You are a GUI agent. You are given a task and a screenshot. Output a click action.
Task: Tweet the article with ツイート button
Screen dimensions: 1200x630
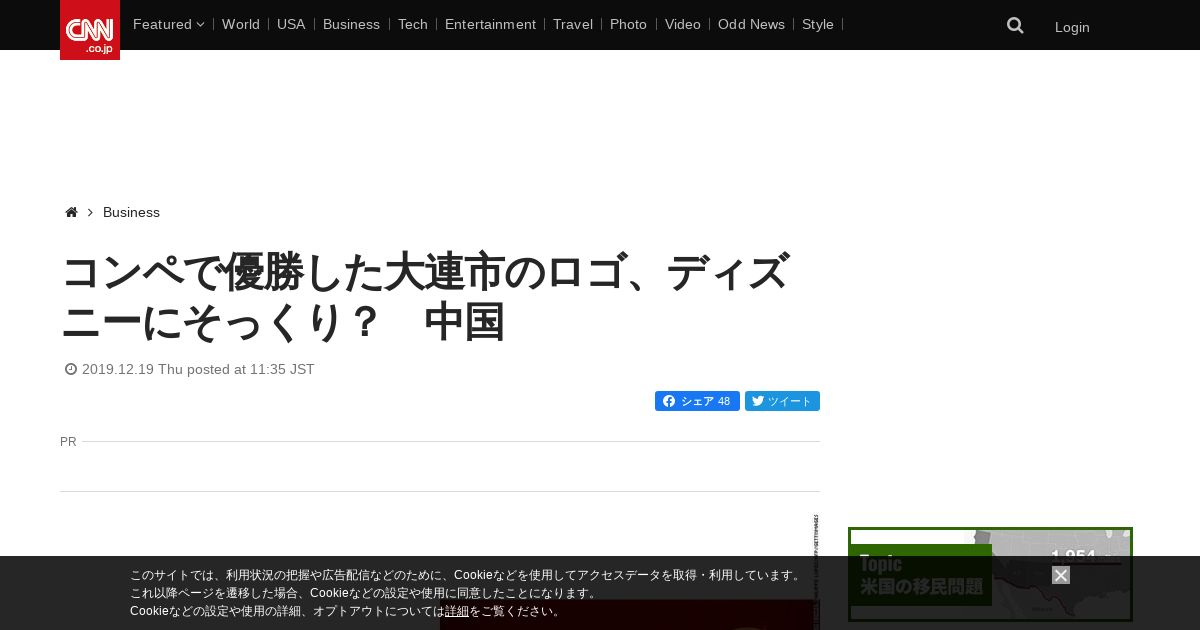(782, 401)
